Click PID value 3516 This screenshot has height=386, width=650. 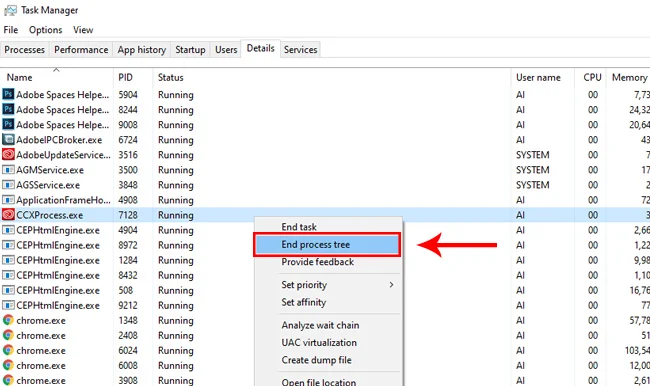[128, 155]
